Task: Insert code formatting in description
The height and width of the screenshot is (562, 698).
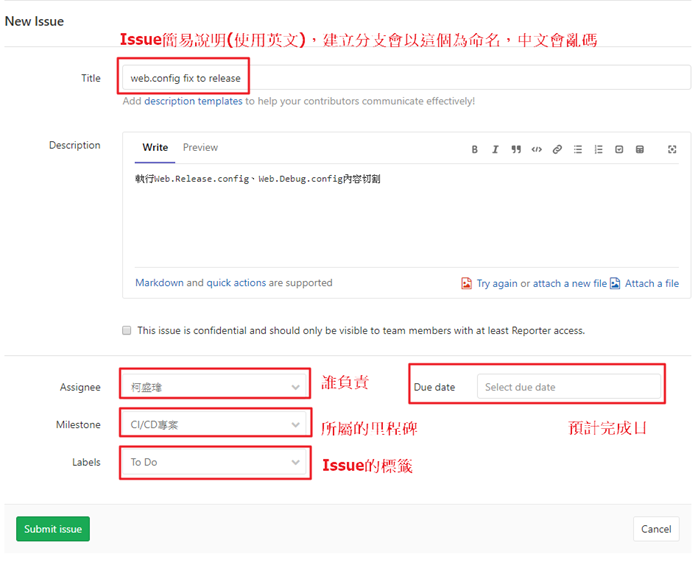Action: tap(537, 149)
